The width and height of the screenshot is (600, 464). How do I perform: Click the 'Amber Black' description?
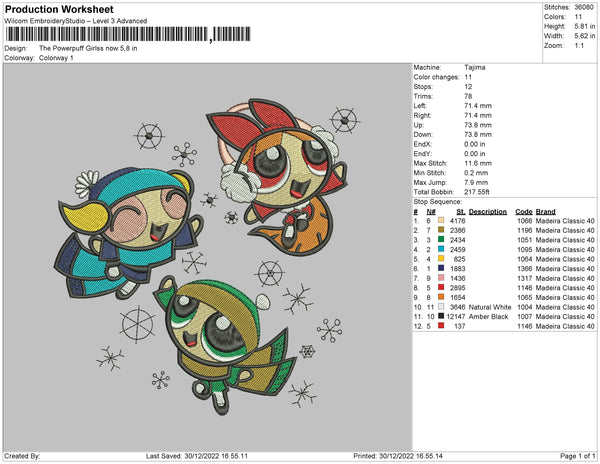tap(488, 316)
